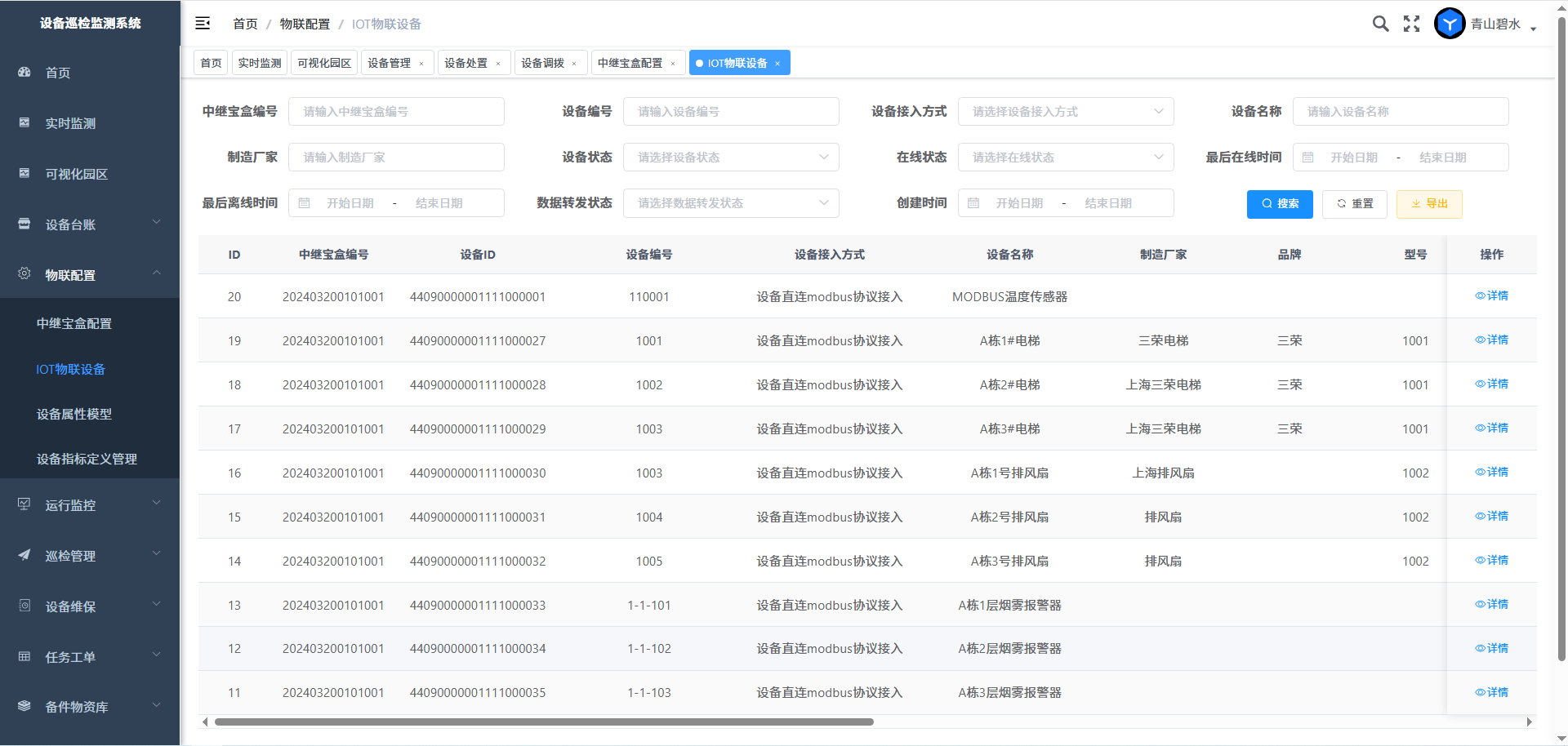This screenshot has height=746, width=1568.
Task: View 详情 for A栋1#电梯 row
Action: tap(1491, 340)
